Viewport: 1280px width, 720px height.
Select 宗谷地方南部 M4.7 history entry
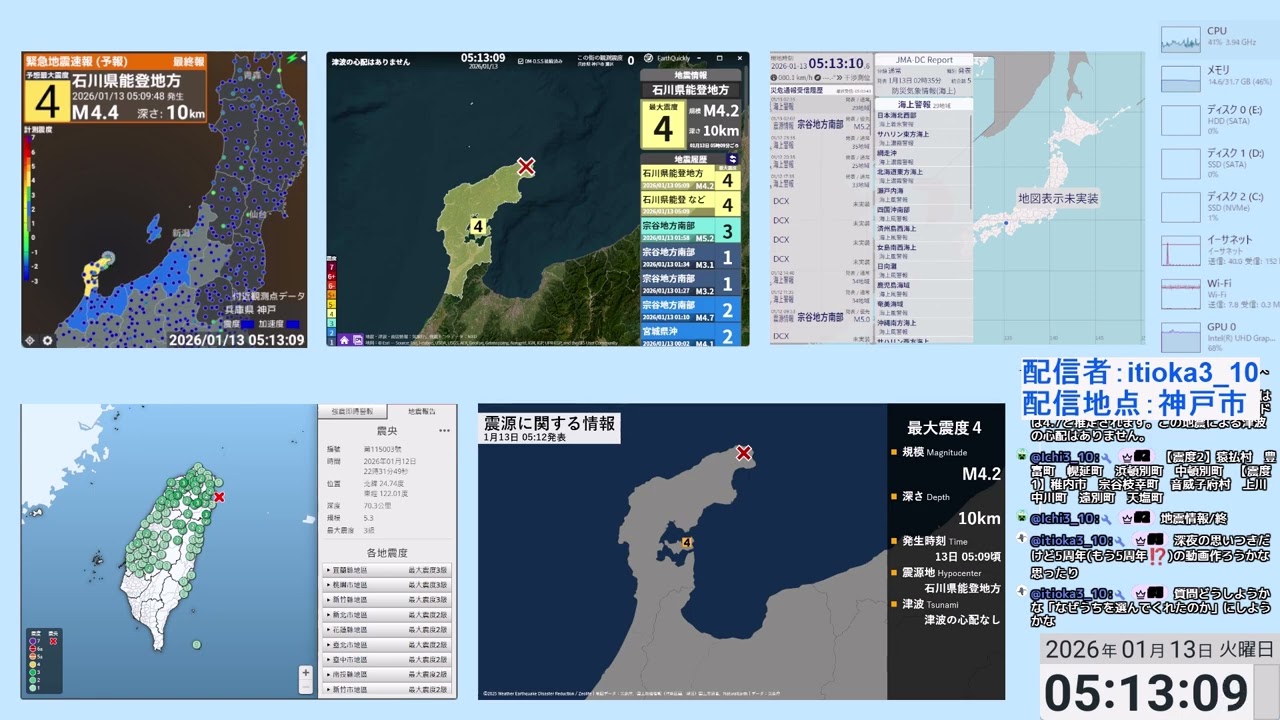691,309
